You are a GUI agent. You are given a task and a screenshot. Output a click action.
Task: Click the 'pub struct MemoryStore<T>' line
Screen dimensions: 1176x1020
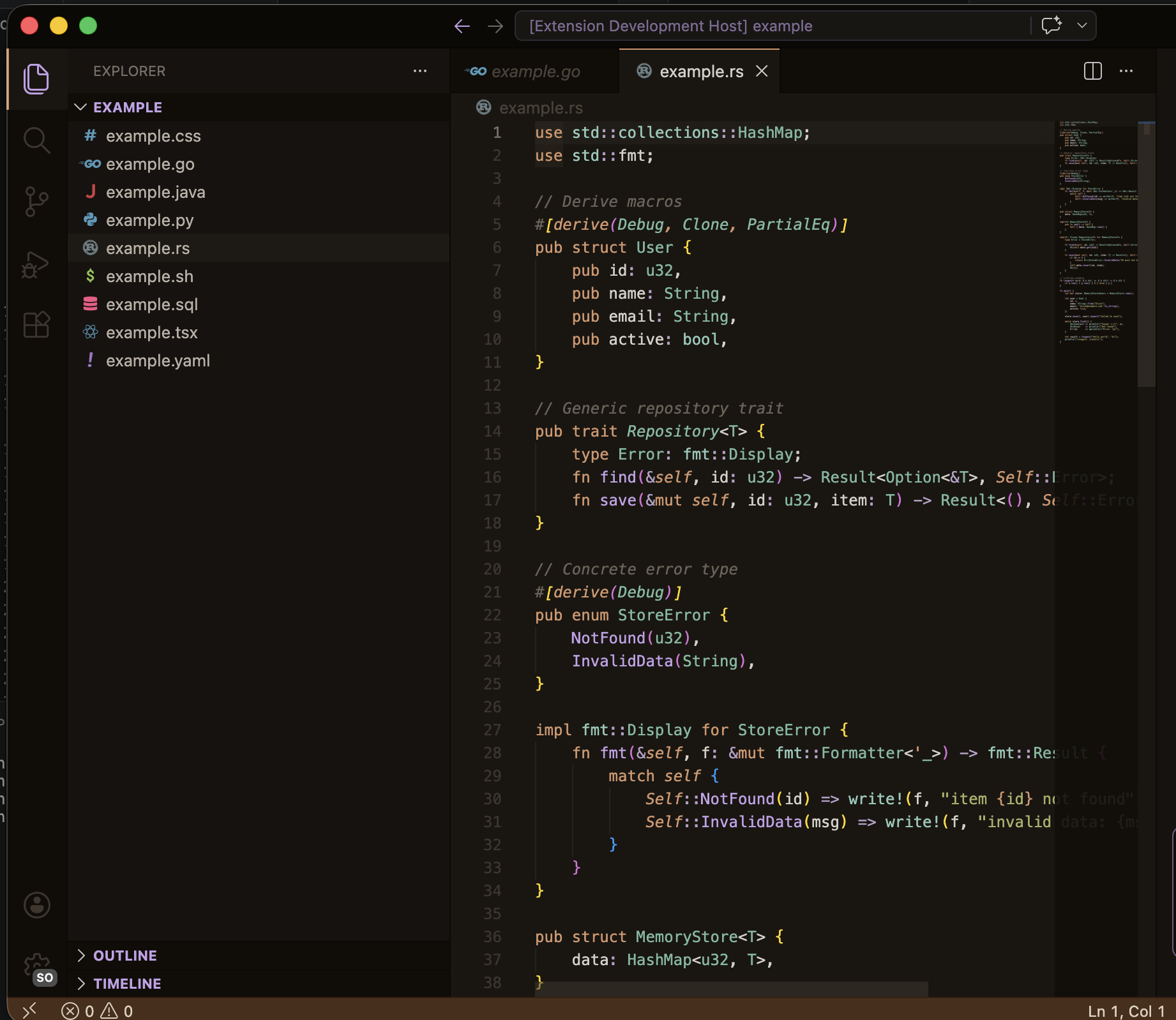point(660,937)
